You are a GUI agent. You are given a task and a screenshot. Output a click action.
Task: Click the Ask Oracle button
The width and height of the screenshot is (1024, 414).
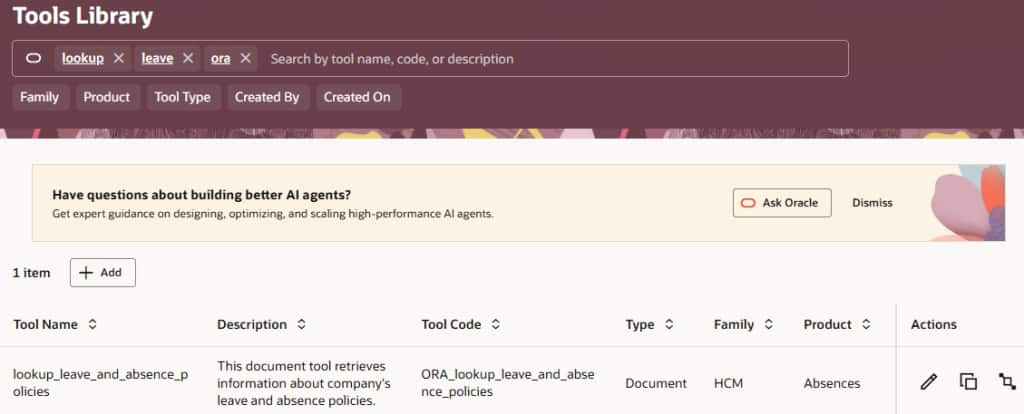pos(782,203)
